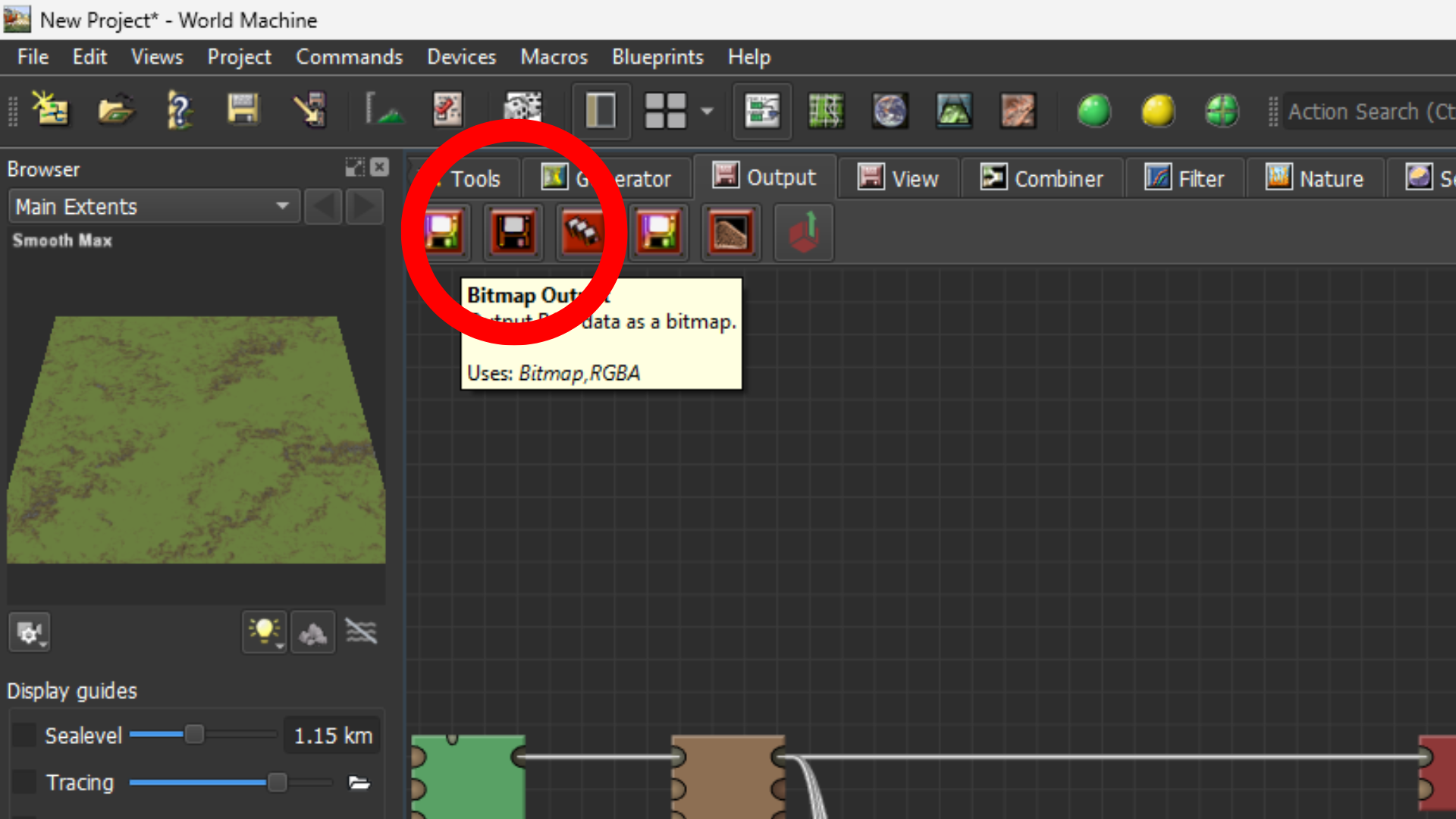Enable the Sealevel display guide
The width and height of the screenshot is (1456, 819).
click(x=24, y=735)
